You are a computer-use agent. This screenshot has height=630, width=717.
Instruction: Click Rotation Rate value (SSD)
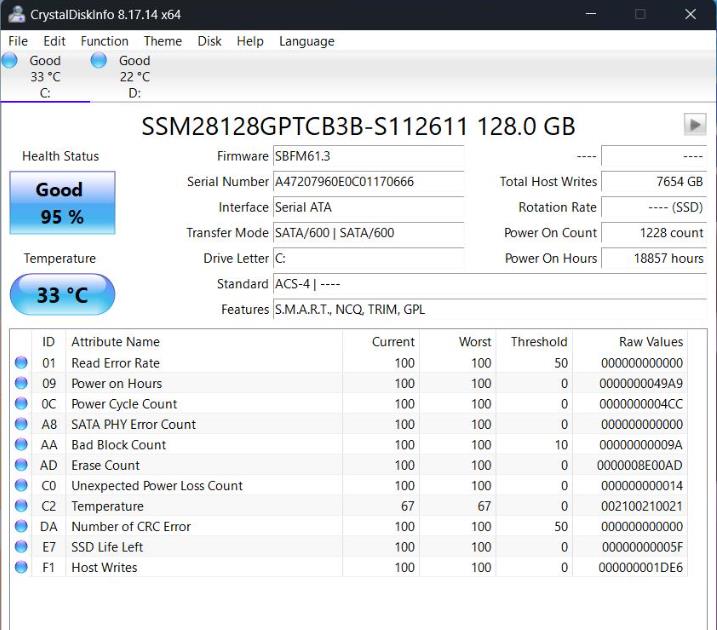click(x=654, y=208)
